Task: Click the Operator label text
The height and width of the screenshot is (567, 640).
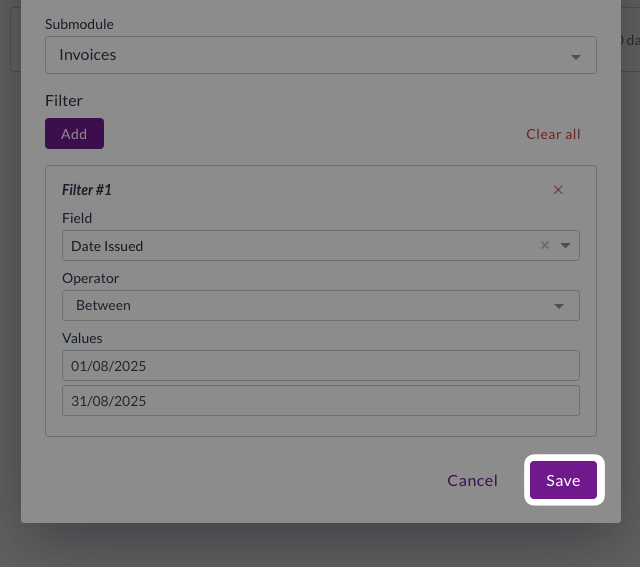Action: pyautogui.click(x=90, y=278)
